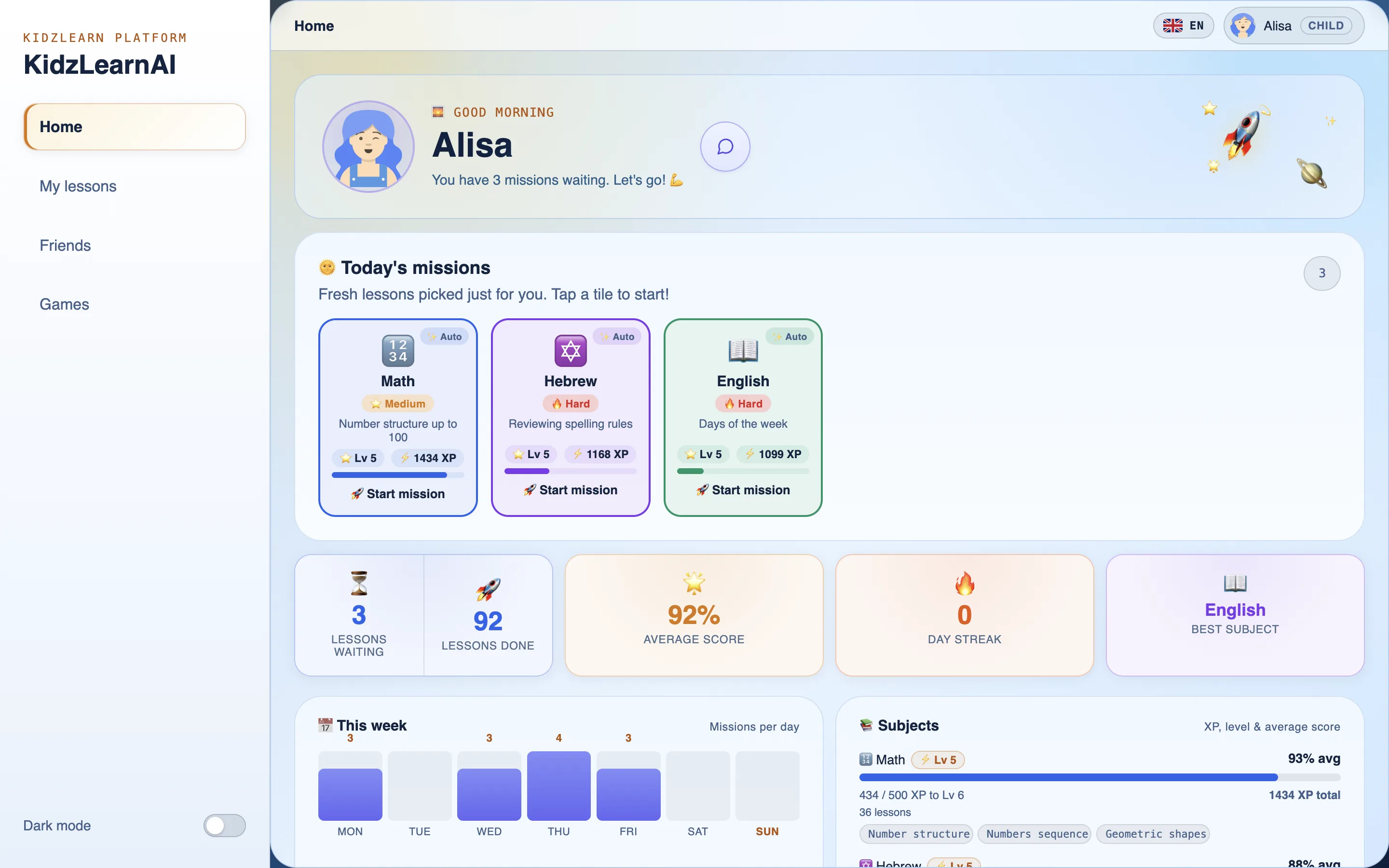Click the Math Lv 5 badge in Subjects

pyautogui.click(x=938, y=759)
